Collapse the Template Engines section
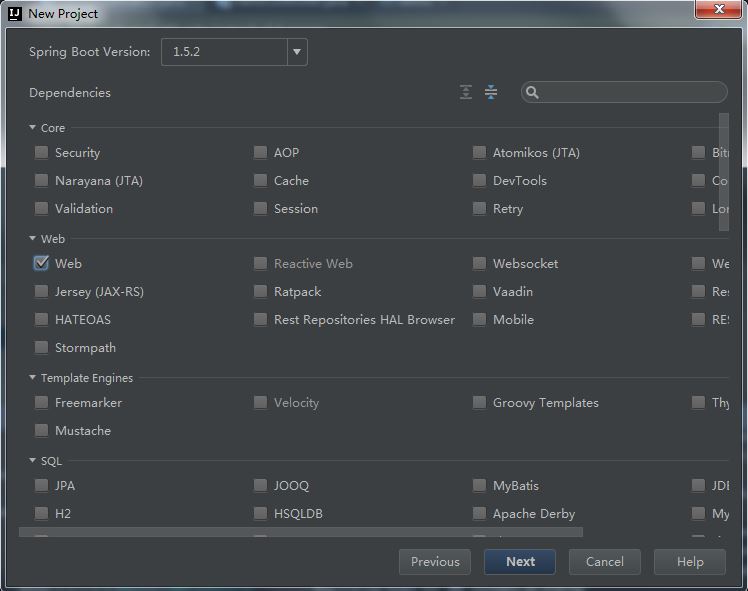748x591 pixels. coord(32,377)
